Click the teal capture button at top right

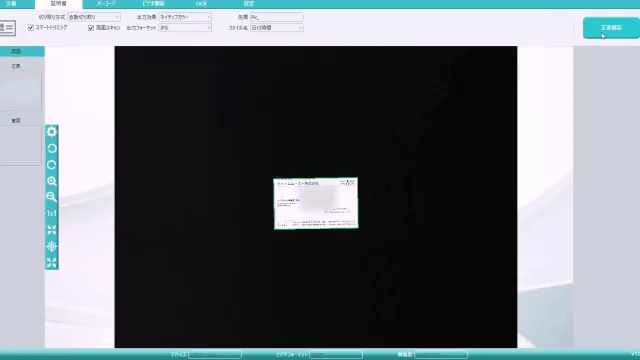(x=611, y=28)
